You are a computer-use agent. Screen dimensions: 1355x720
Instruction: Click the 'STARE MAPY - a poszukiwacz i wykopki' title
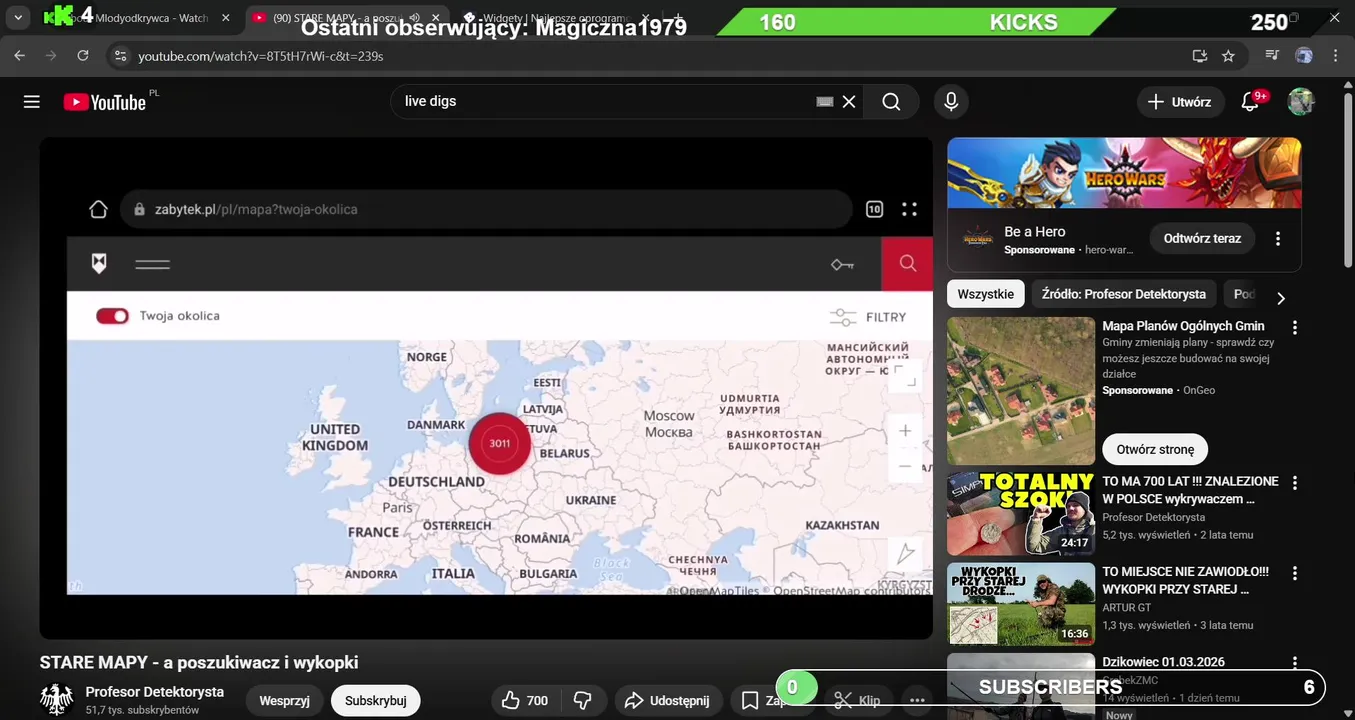(x=199, y=662)
